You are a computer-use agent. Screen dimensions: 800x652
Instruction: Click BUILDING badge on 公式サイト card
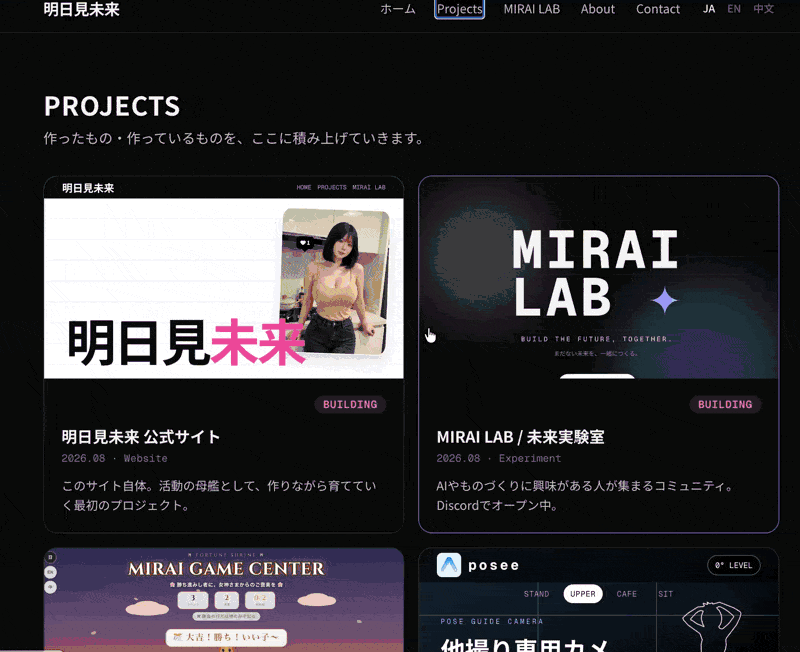[x=350, y=405]
